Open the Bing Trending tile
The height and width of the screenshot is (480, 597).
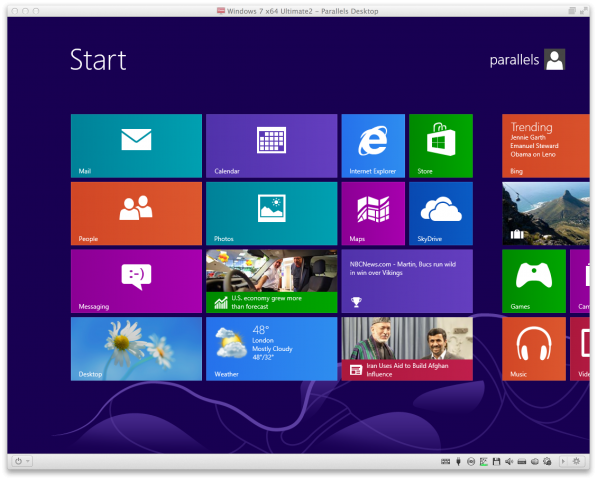click(x=546, y=146)
